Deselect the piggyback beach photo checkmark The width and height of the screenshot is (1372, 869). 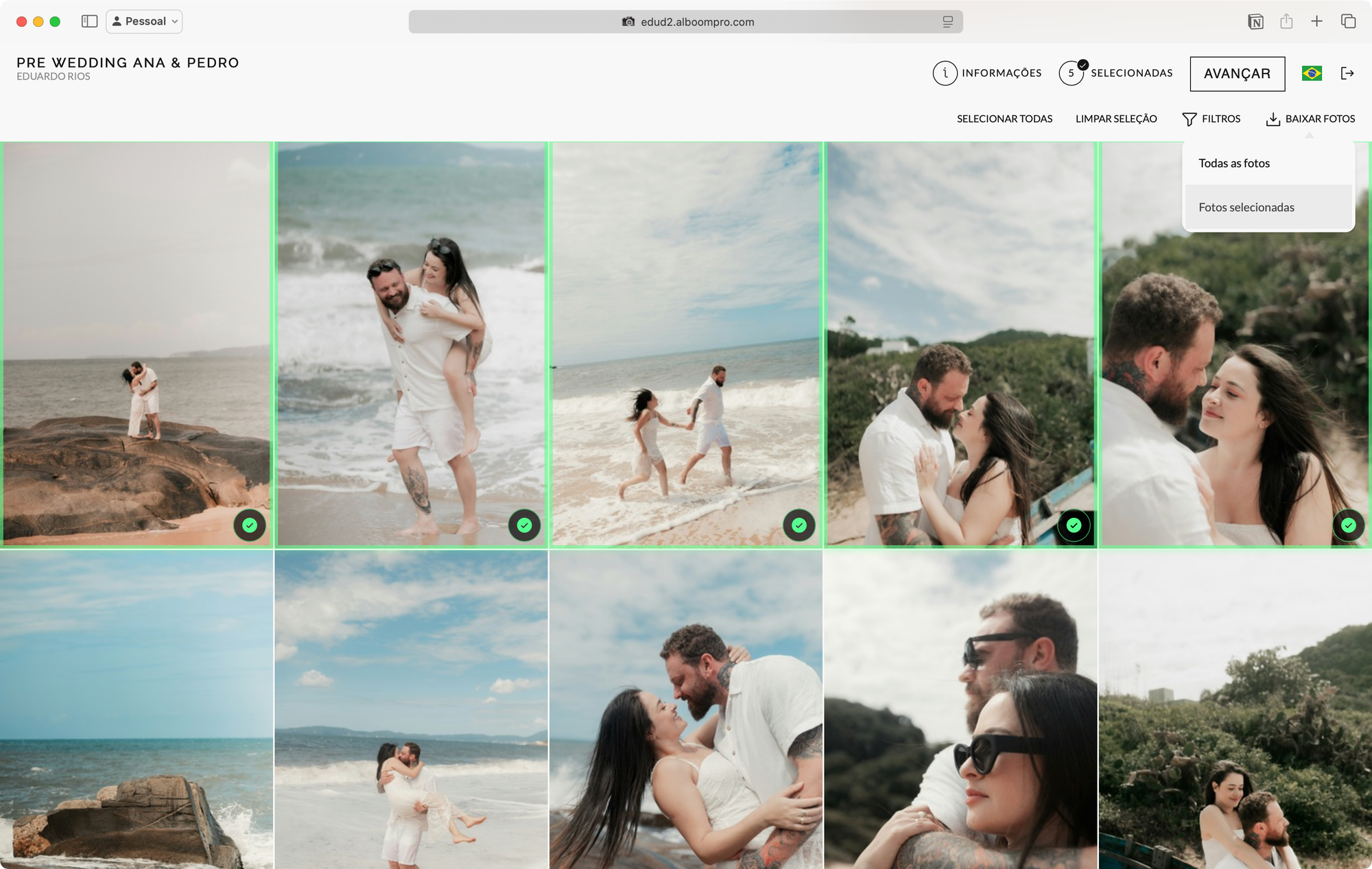coord(523,525)
